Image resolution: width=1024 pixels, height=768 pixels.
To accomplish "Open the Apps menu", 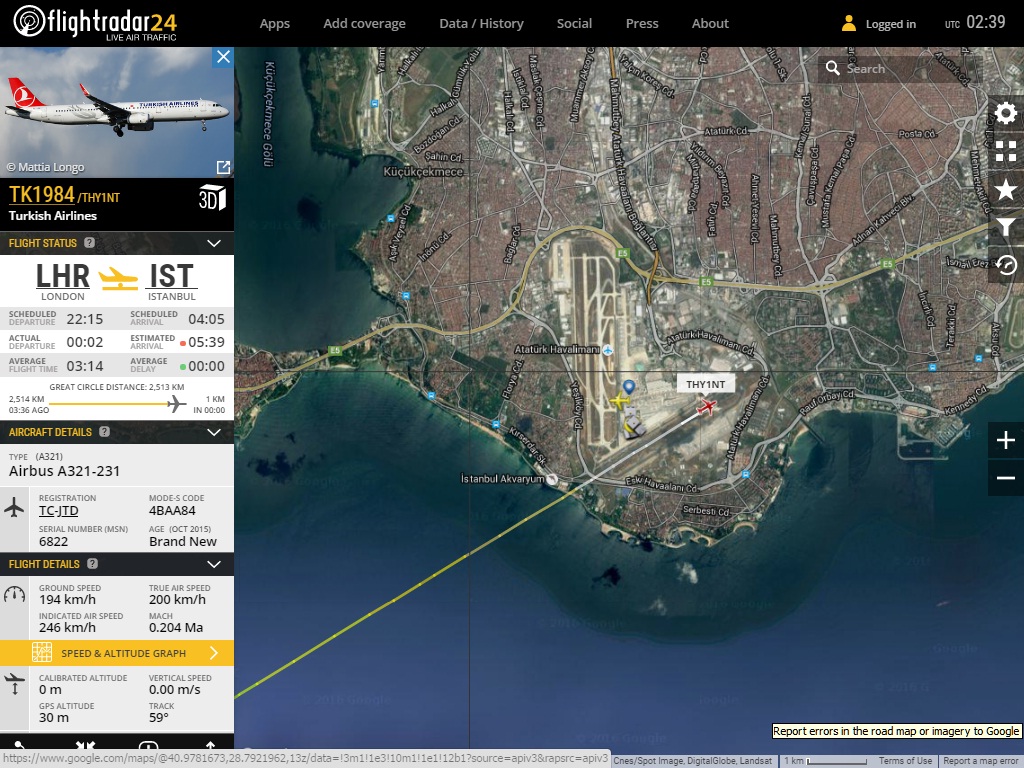I will (274, 23).
